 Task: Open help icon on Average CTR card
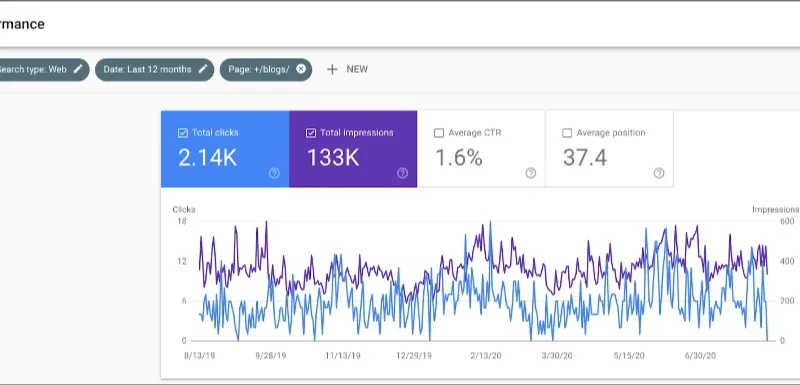[531, 173]
